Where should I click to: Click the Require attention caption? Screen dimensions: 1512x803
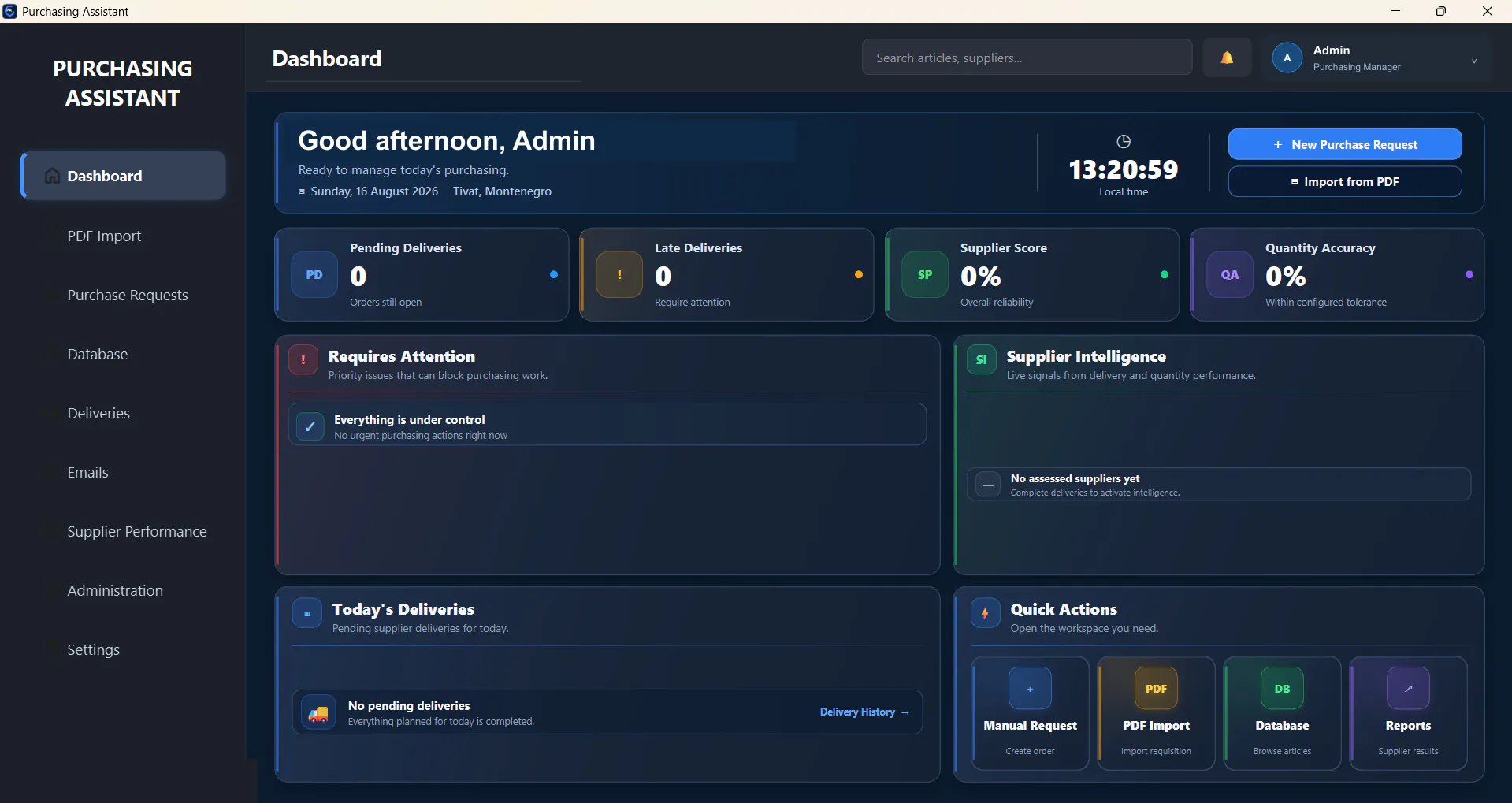693,303
